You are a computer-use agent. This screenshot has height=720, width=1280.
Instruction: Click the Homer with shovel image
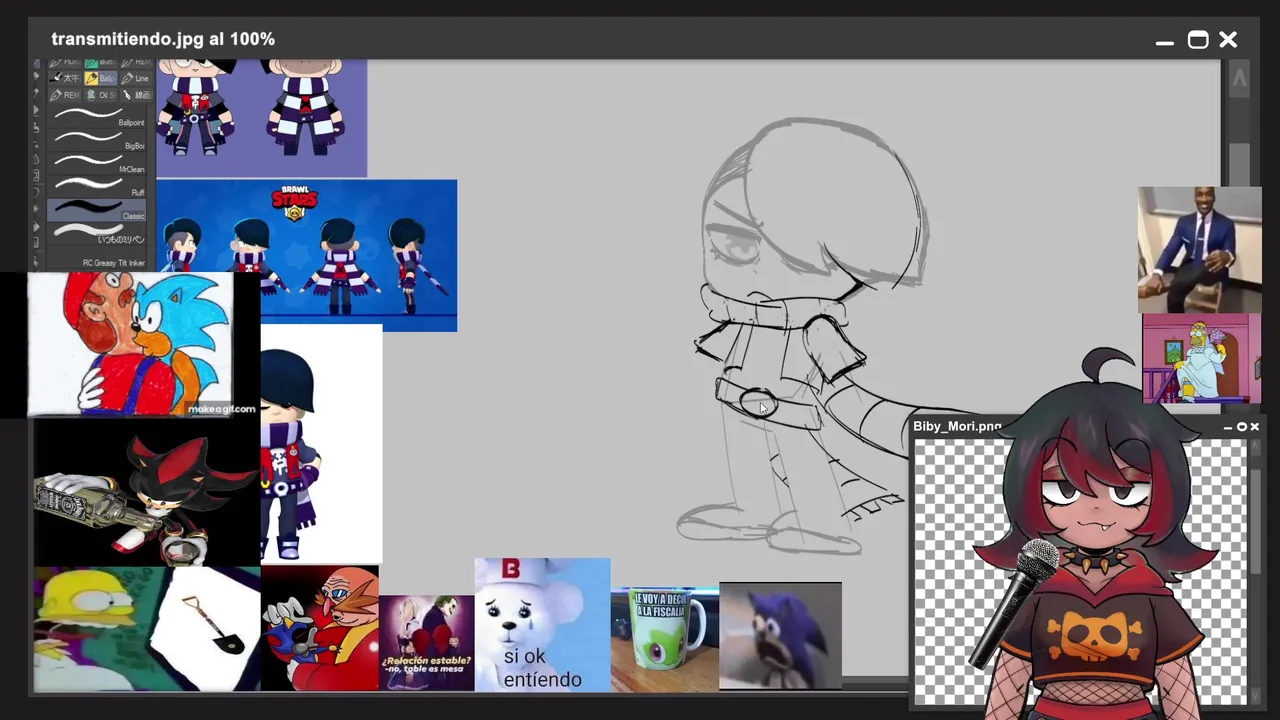pyautogui.click(x=146, y=630)
